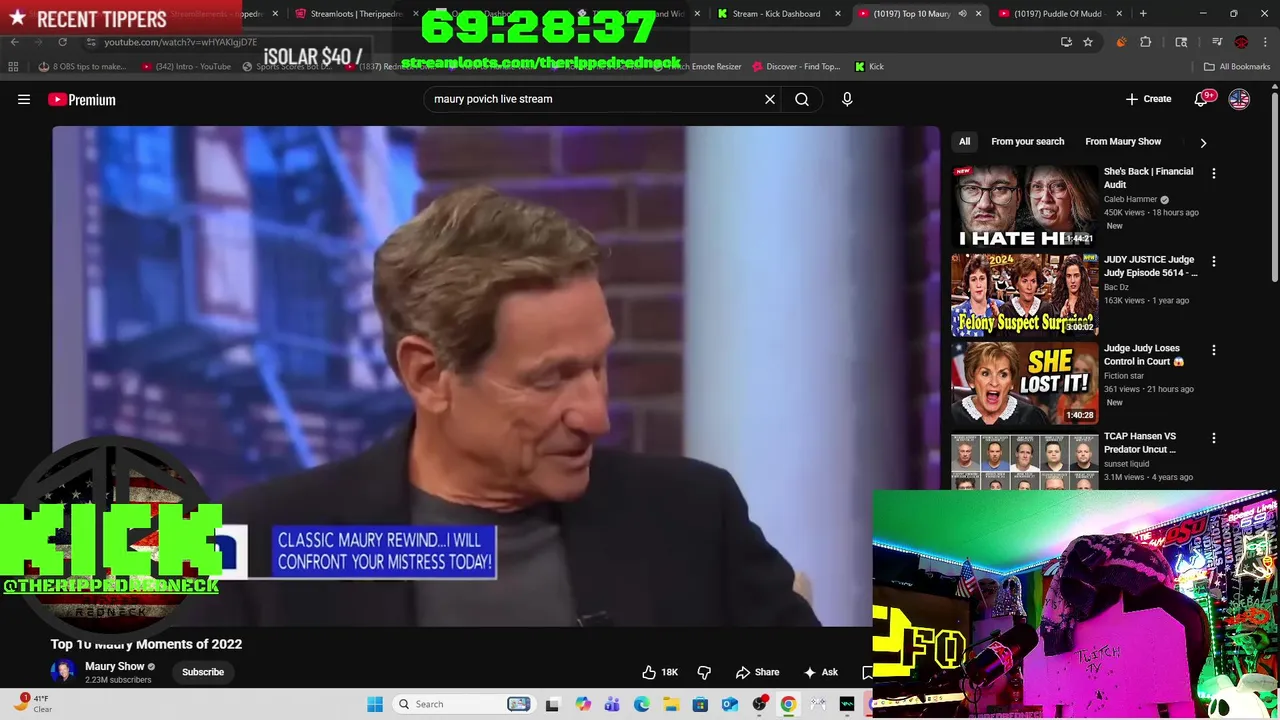Open All Bookmarks folder
This screenshot has width=1280, height=720.
click(1236, 66)
